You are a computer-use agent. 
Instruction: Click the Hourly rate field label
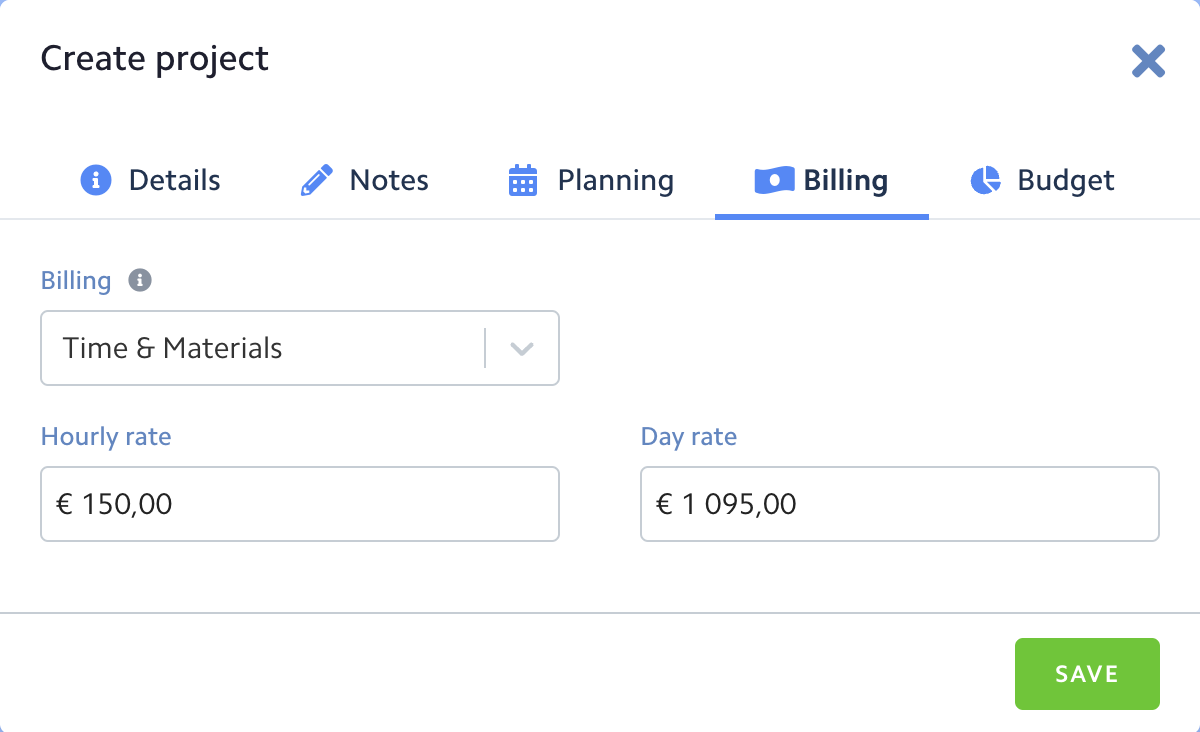pos(106,437)
